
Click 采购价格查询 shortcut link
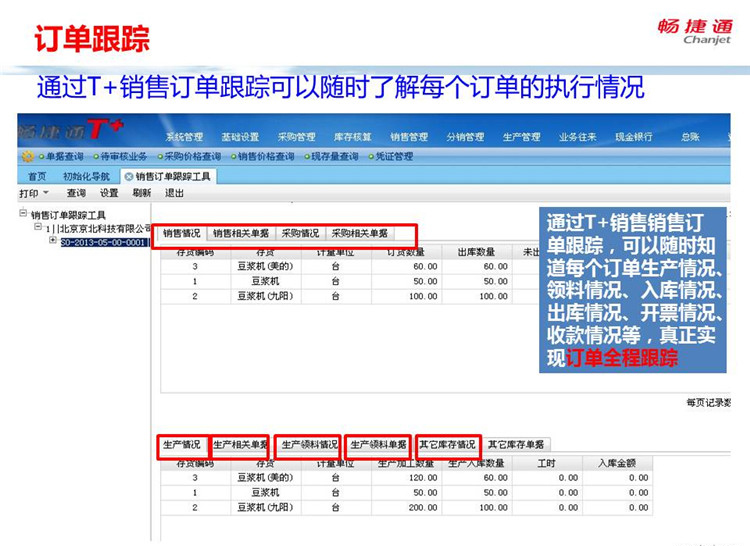(193, 156)
